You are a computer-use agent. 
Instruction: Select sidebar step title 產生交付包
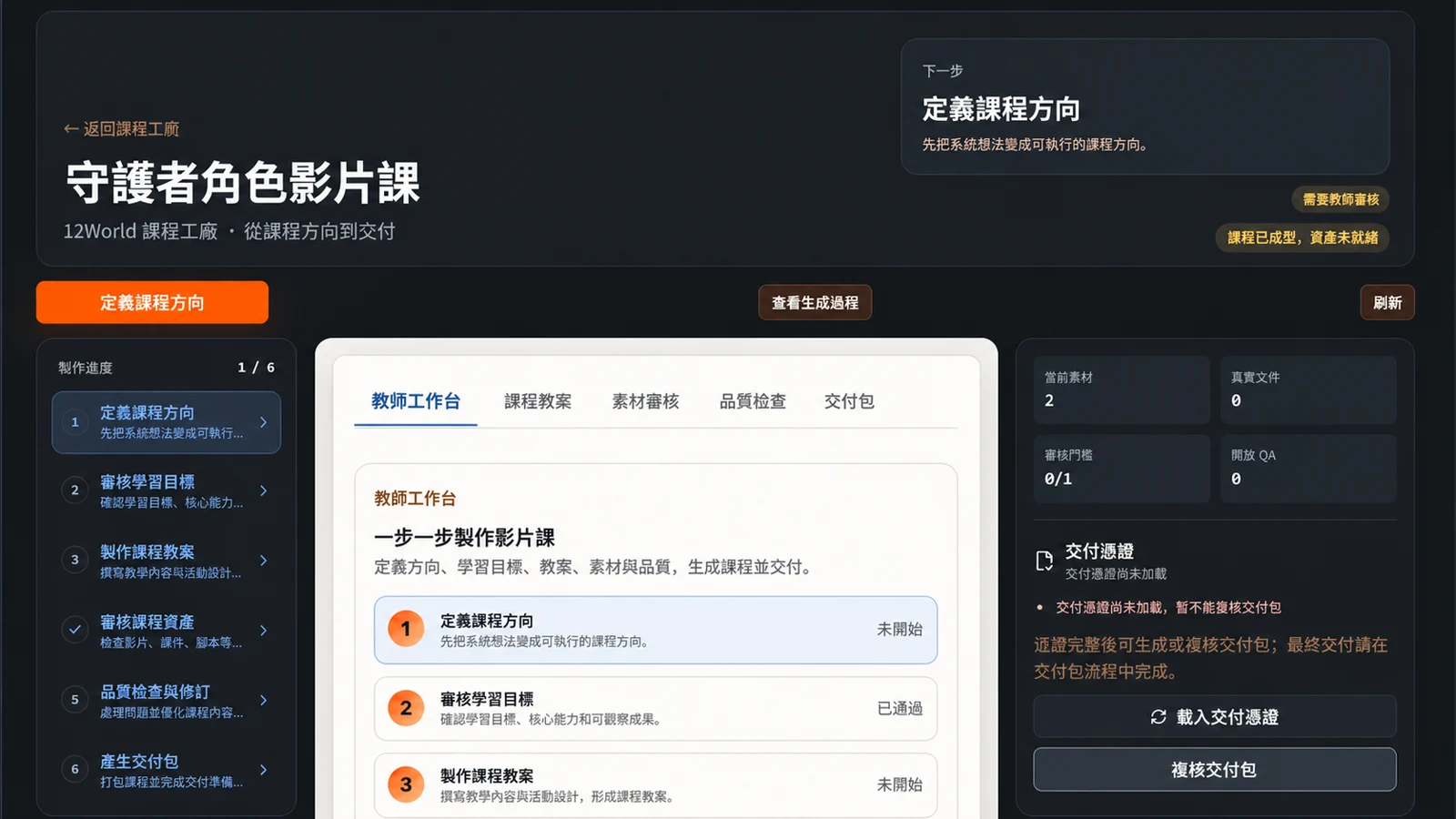(139, 762)
